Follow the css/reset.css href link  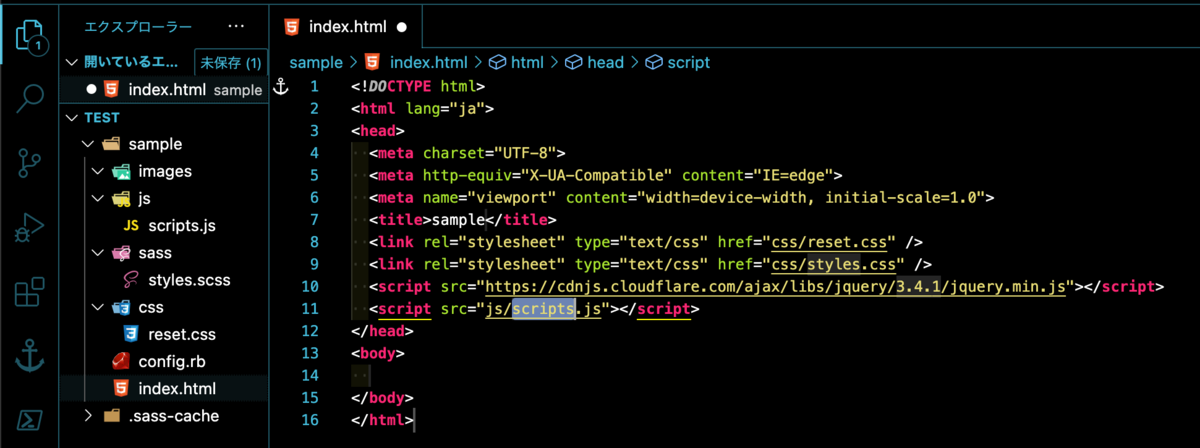point(830,243)
